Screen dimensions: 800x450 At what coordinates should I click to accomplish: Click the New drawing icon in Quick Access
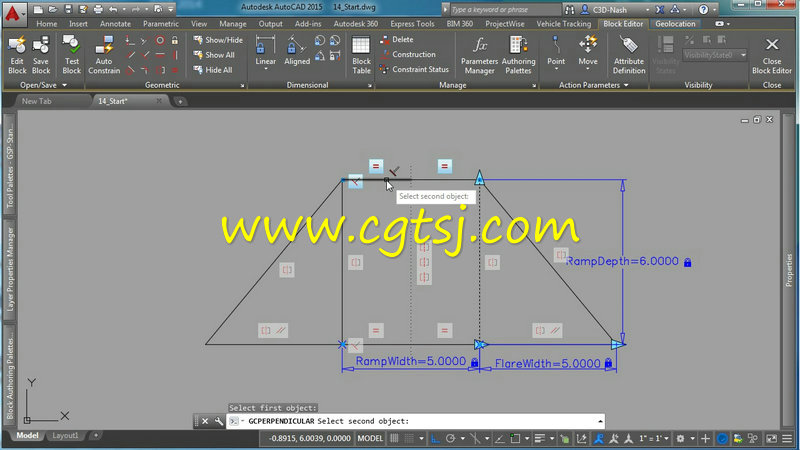(x=38, y=9)
